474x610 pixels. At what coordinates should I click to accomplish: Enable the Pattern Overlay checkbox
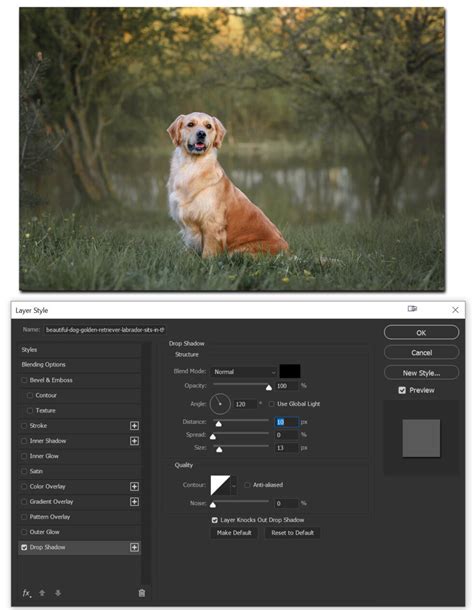pyautogui.click(x=24, y=517)
